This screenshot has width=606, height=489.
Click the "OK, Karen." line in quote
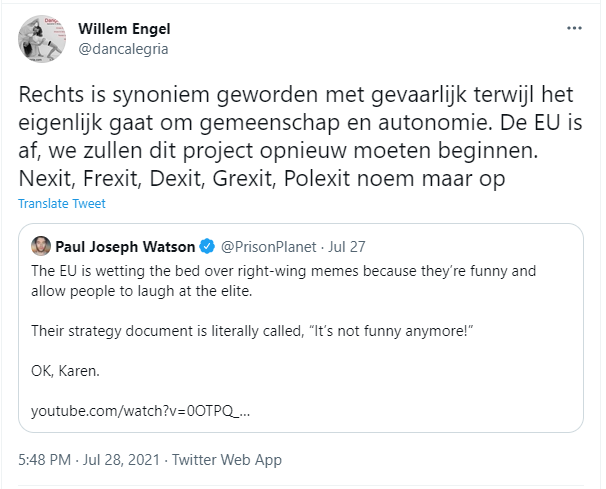(65, 371)
